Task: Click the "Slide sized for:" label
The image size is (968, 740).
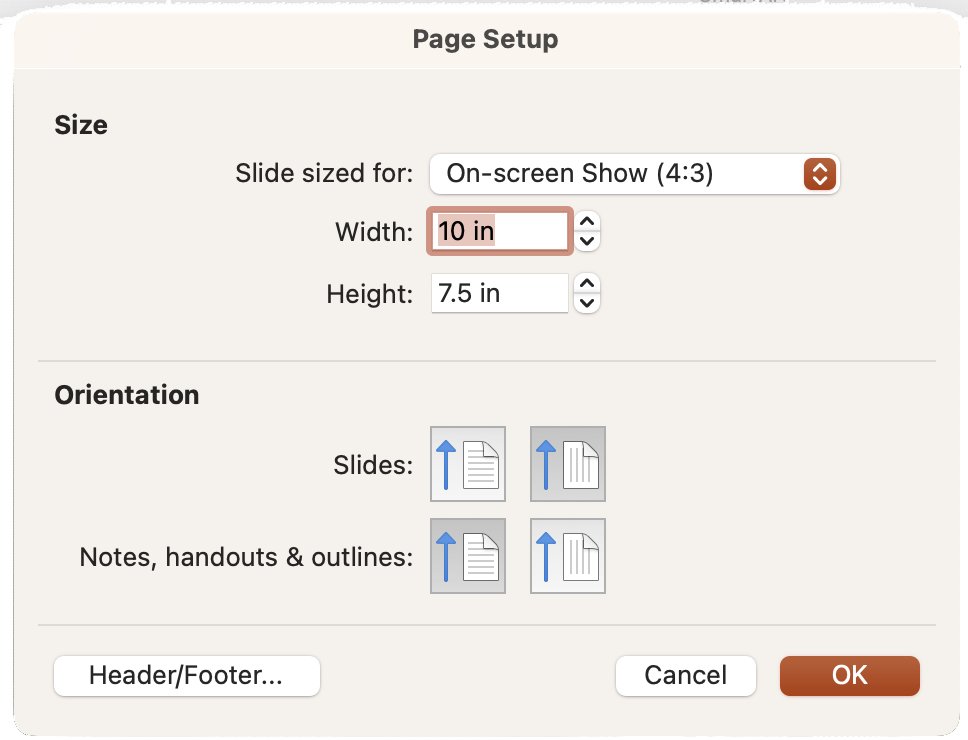Action: [x=324, y=173]
